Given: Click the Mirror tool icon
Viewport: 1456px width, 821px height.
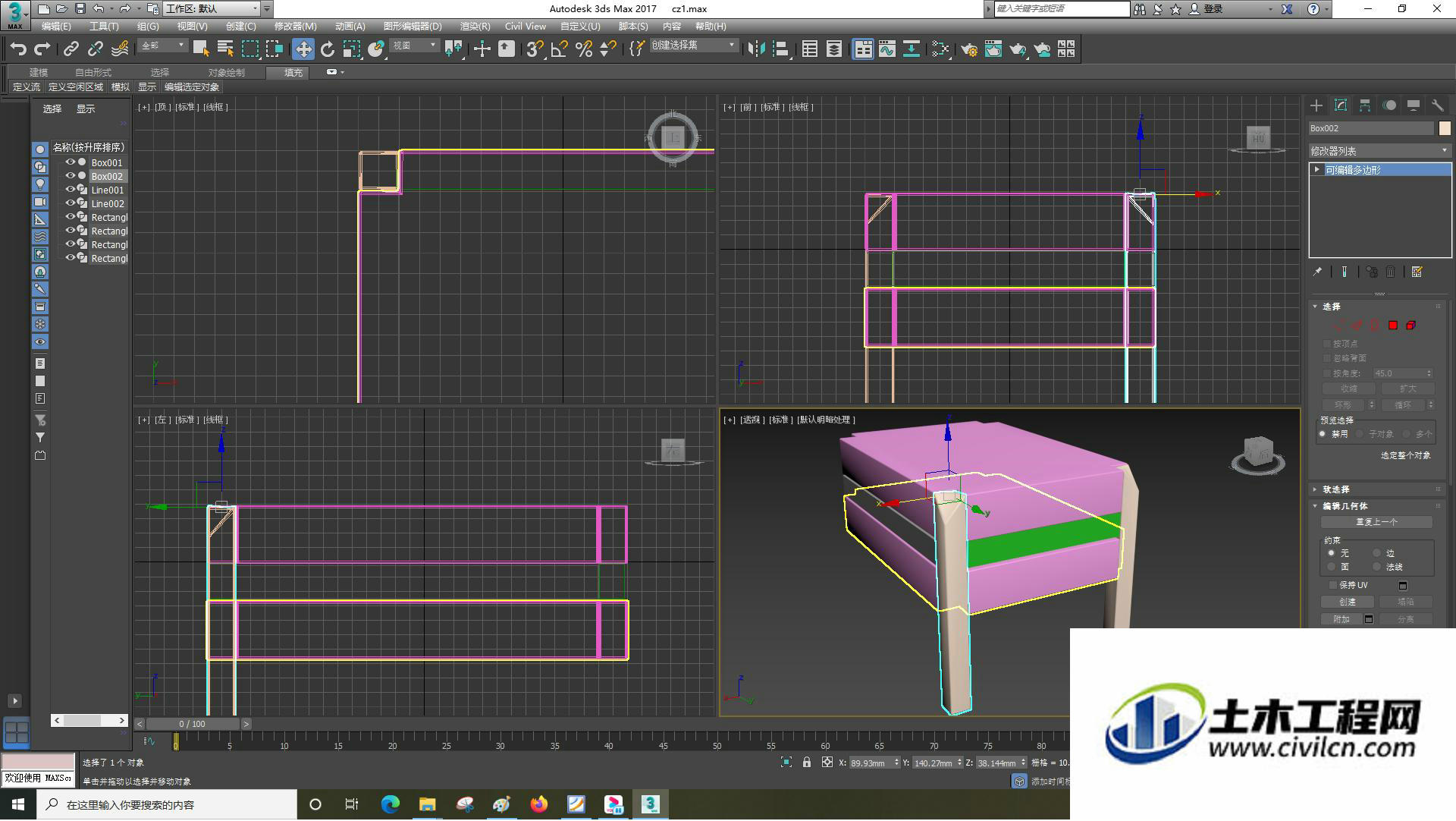Looking at the screenshot, I should pyautogui.click(x=756, y=49).
